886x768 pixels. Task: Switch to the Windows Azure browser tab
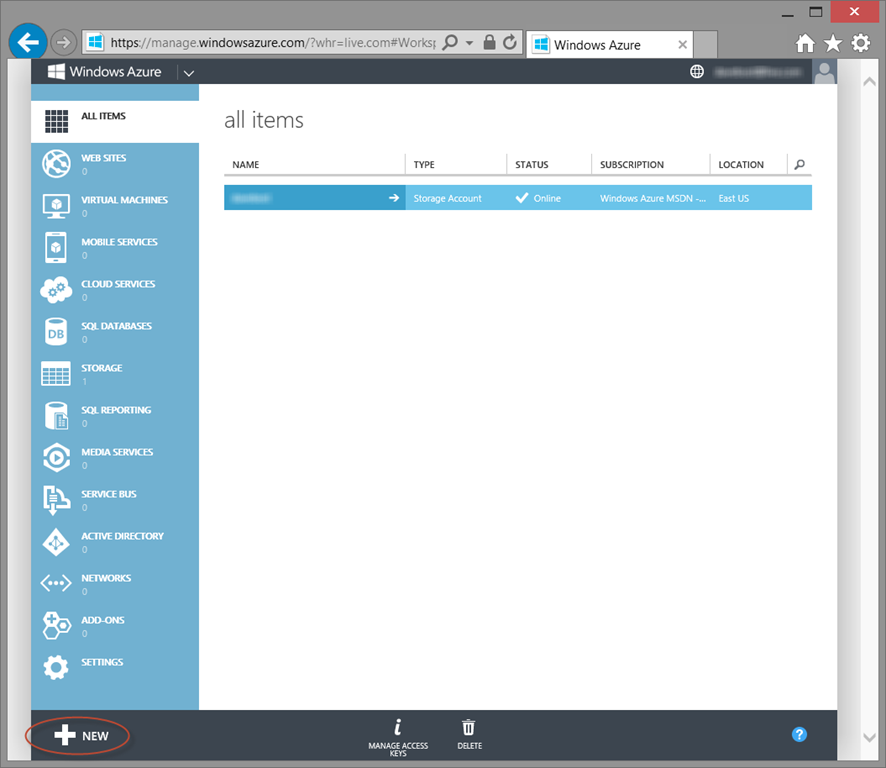(x=612, y=45)
